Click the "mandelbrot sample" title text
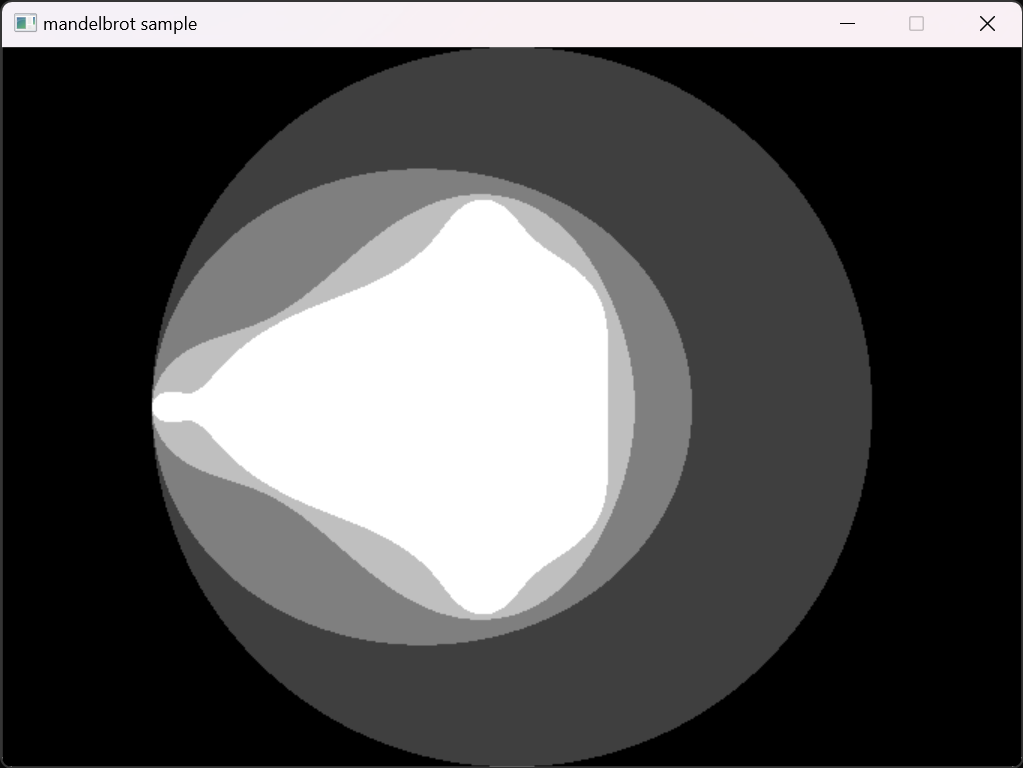This screenshot has height=768, width=1023. (120, 24)
